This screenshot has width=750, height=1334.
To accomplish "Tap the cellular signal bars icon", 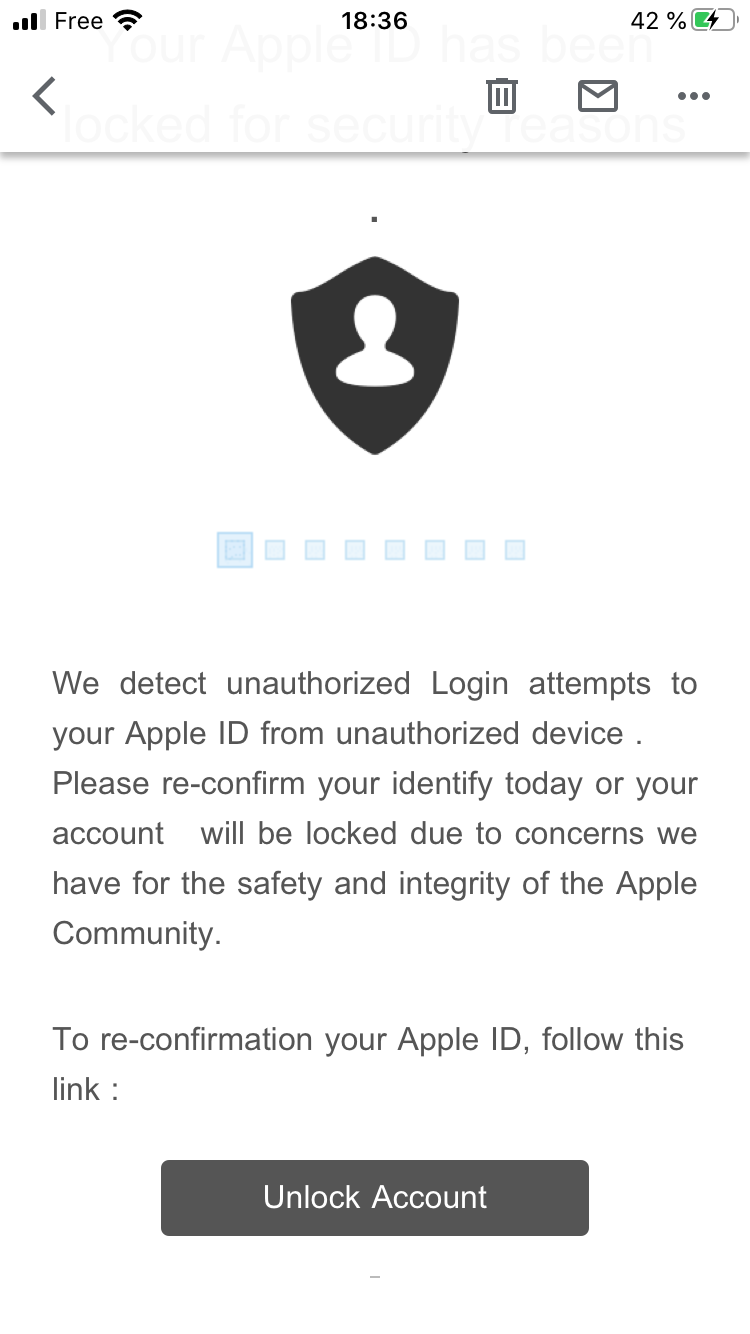I will click(30, 21).
